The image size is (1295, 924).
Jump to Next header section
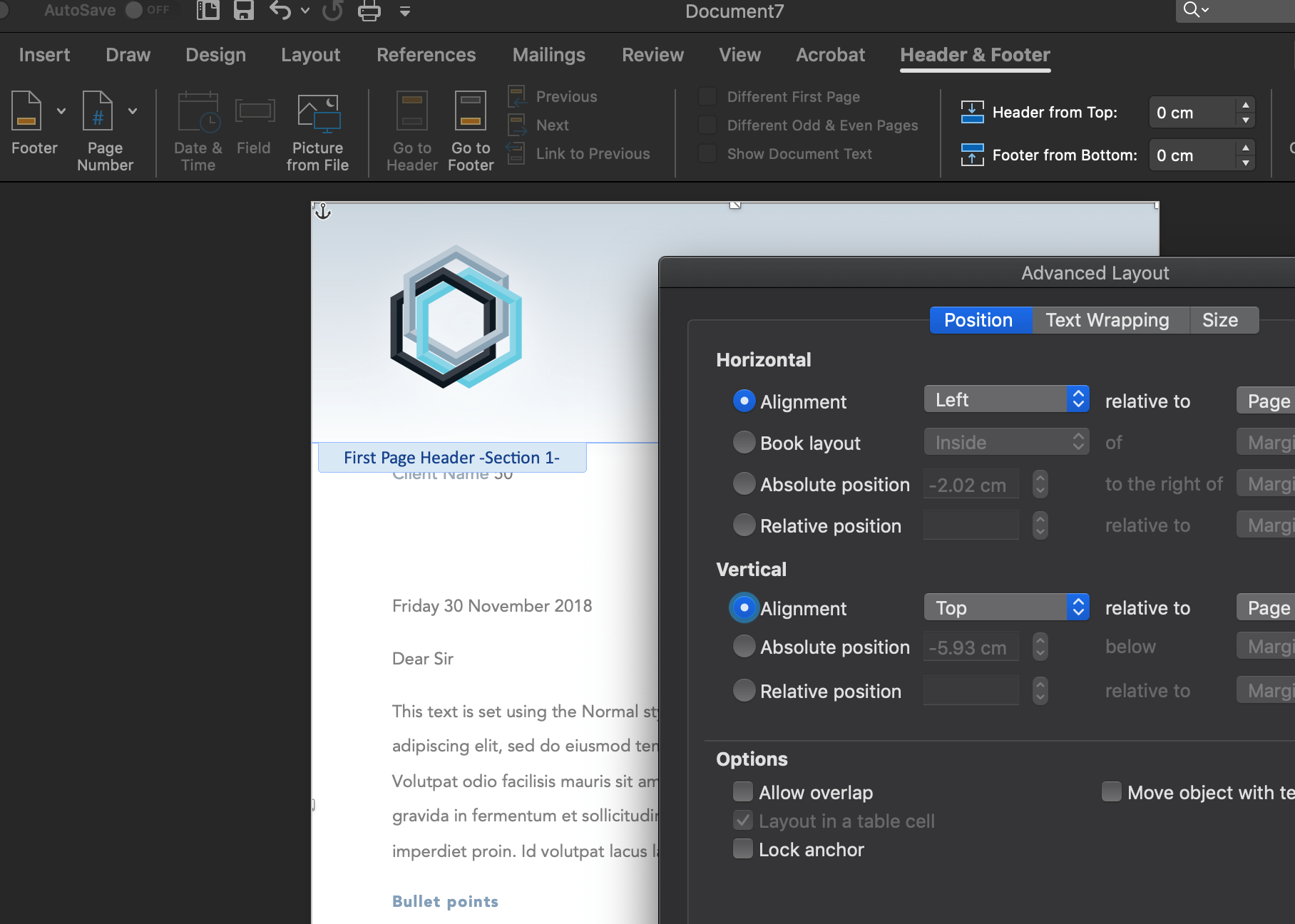(x=538, y=125)
